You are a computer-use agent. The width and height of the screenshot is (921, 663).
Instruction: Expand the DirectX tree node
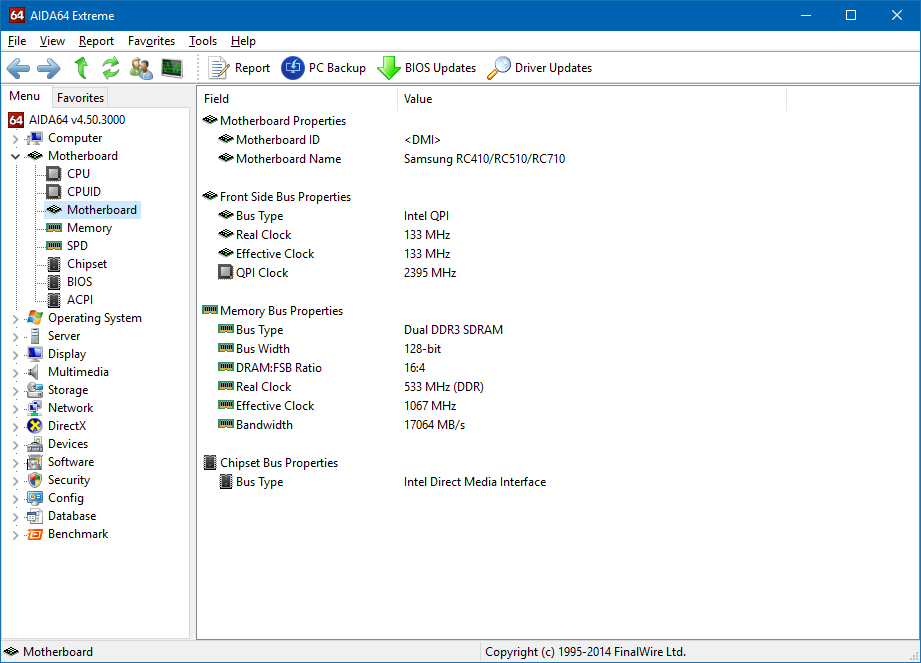click(16, 426)
